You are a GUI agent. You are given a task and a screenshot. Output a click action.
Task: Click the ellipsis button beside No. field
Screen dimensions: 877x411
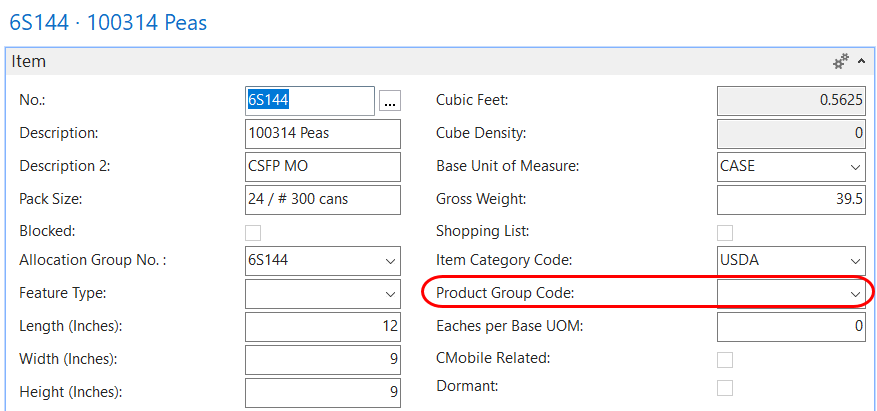click(x=389, y=100)
